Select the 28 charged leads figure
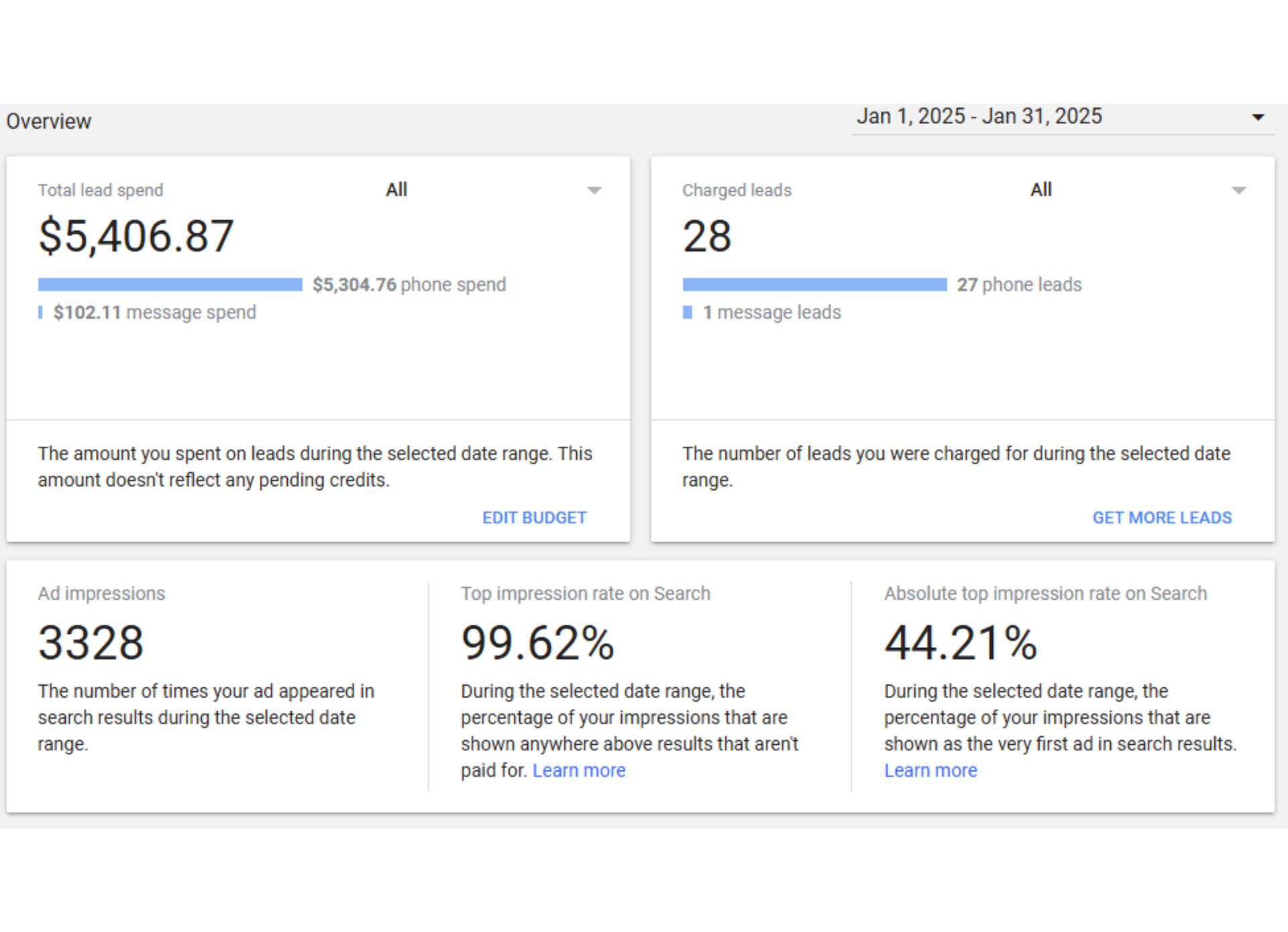The image size is (1288, 932). click(x=706, y=235)
